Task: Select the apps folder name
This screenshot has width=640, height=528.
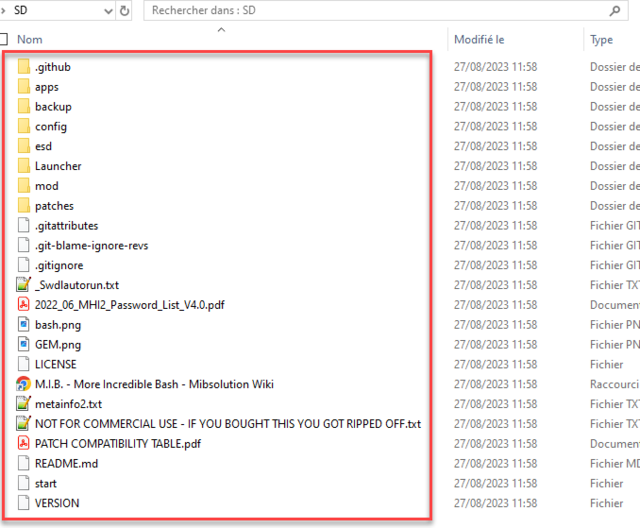Action: (47, 87)
